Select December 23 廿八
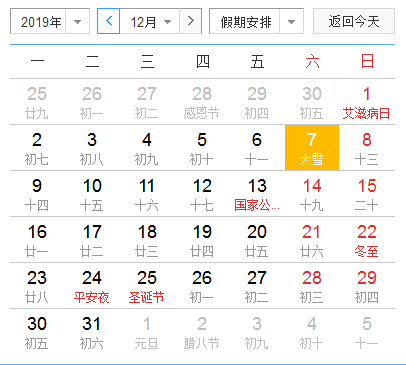Screen dimensions: 406x365 (x=37, y=286)
